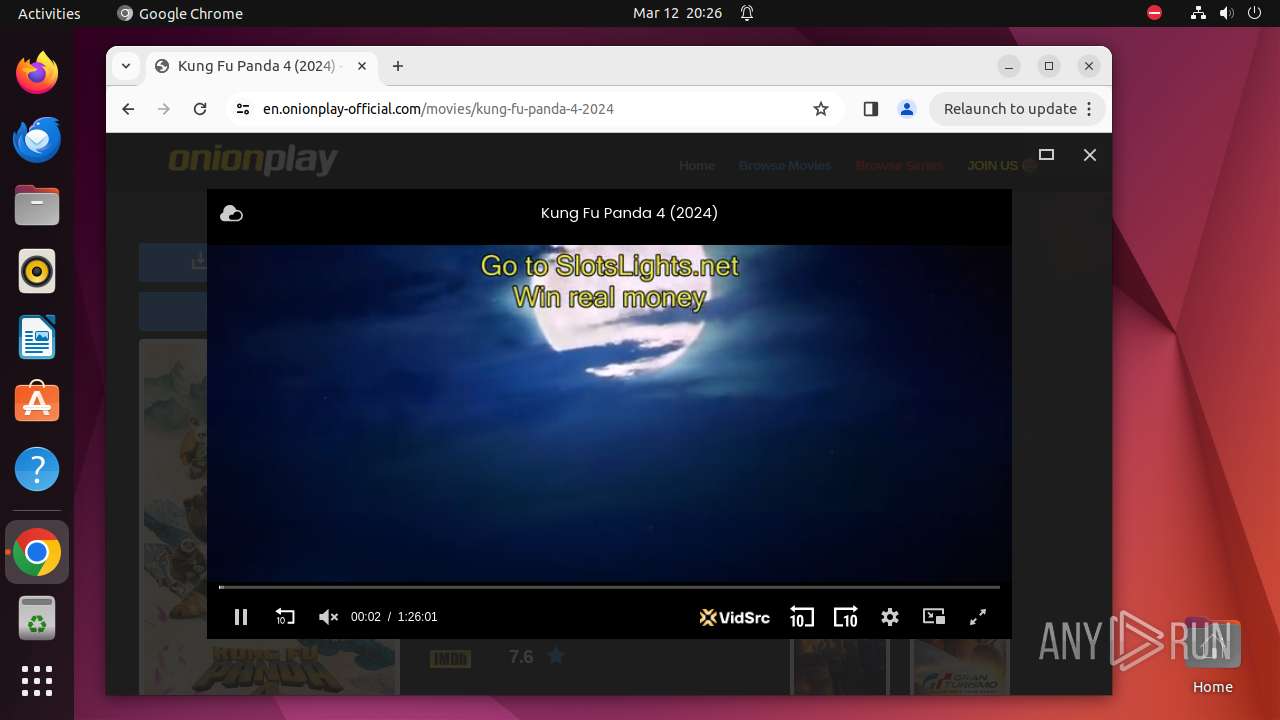The image size is (1280, 720).
Task: Click the onionplay logo
Action: pyautogui.click(x=253, y=160)
